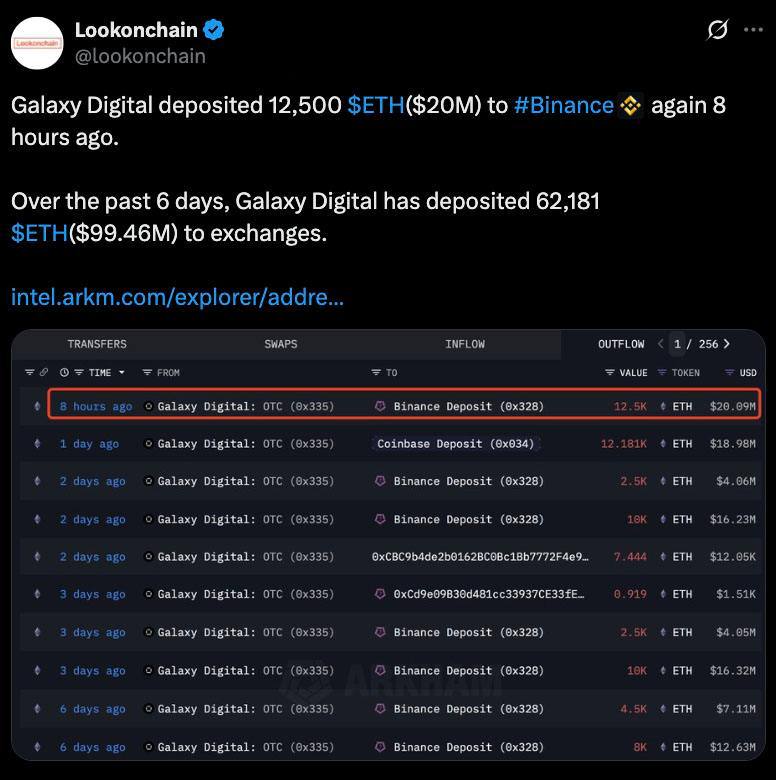Click the link chain icon in table header
This screenshot has height=780, width=776.
click(44, 372)
